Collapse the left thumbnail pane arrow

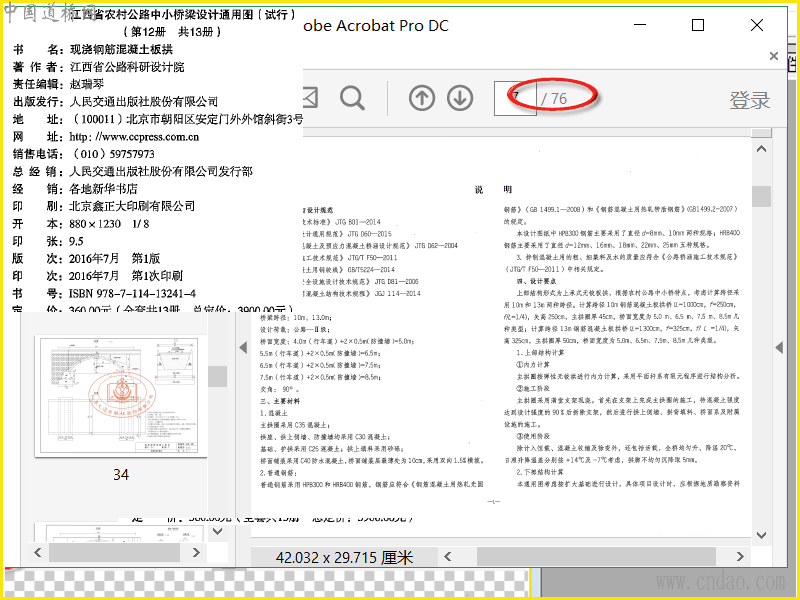[243, 347]
